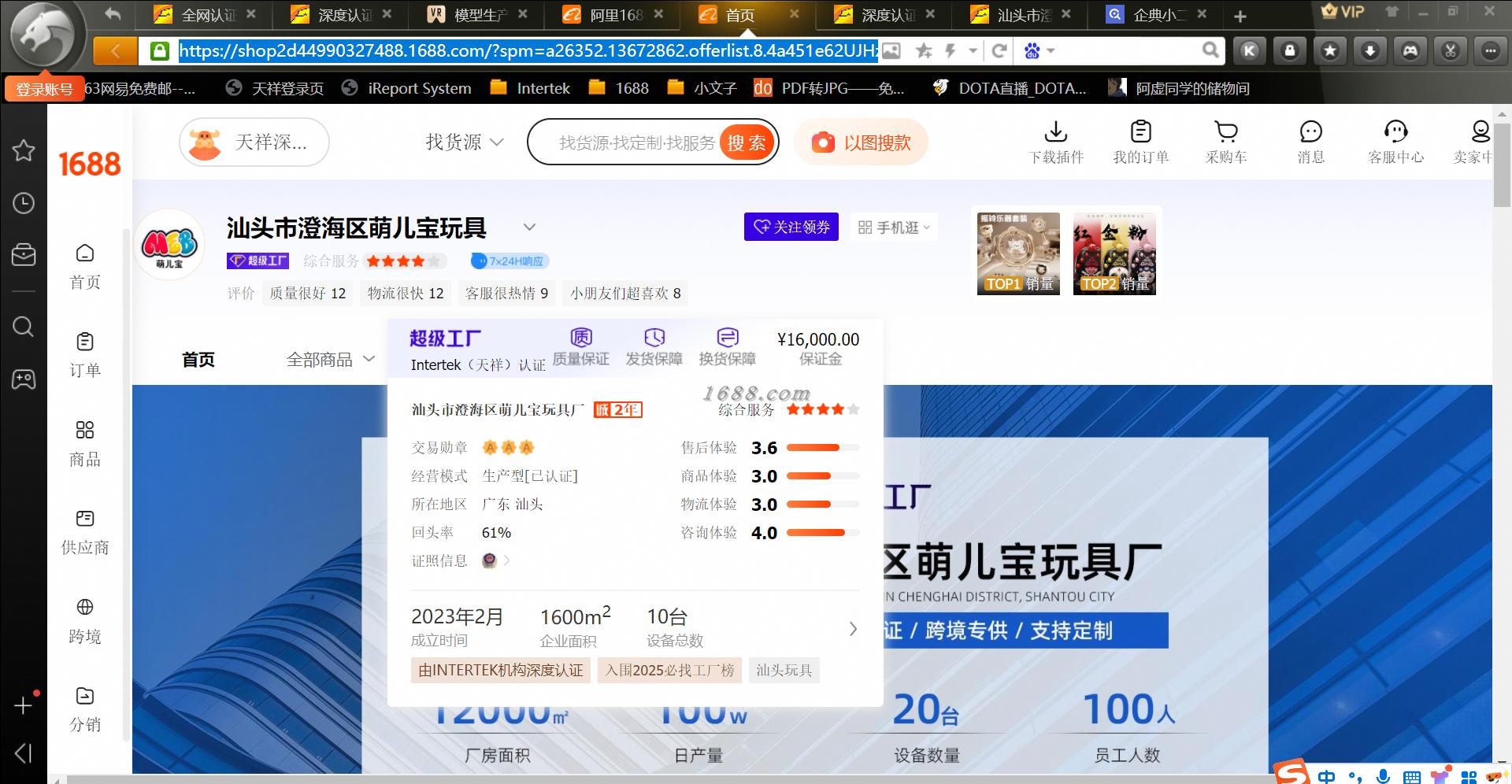Click the scissors screenshot icon in toolbar
The width and height of the screenshot is (1512, 784).
pyautogui.click(x=1451, y=51)
